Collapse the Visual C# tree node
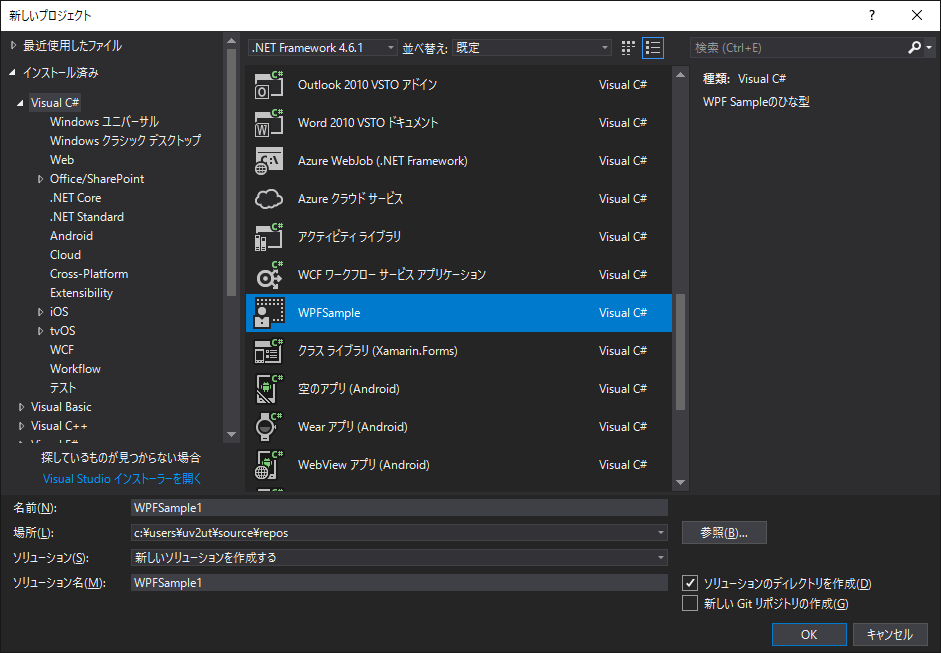Screen dimensions: 941x653 (20, 103)
